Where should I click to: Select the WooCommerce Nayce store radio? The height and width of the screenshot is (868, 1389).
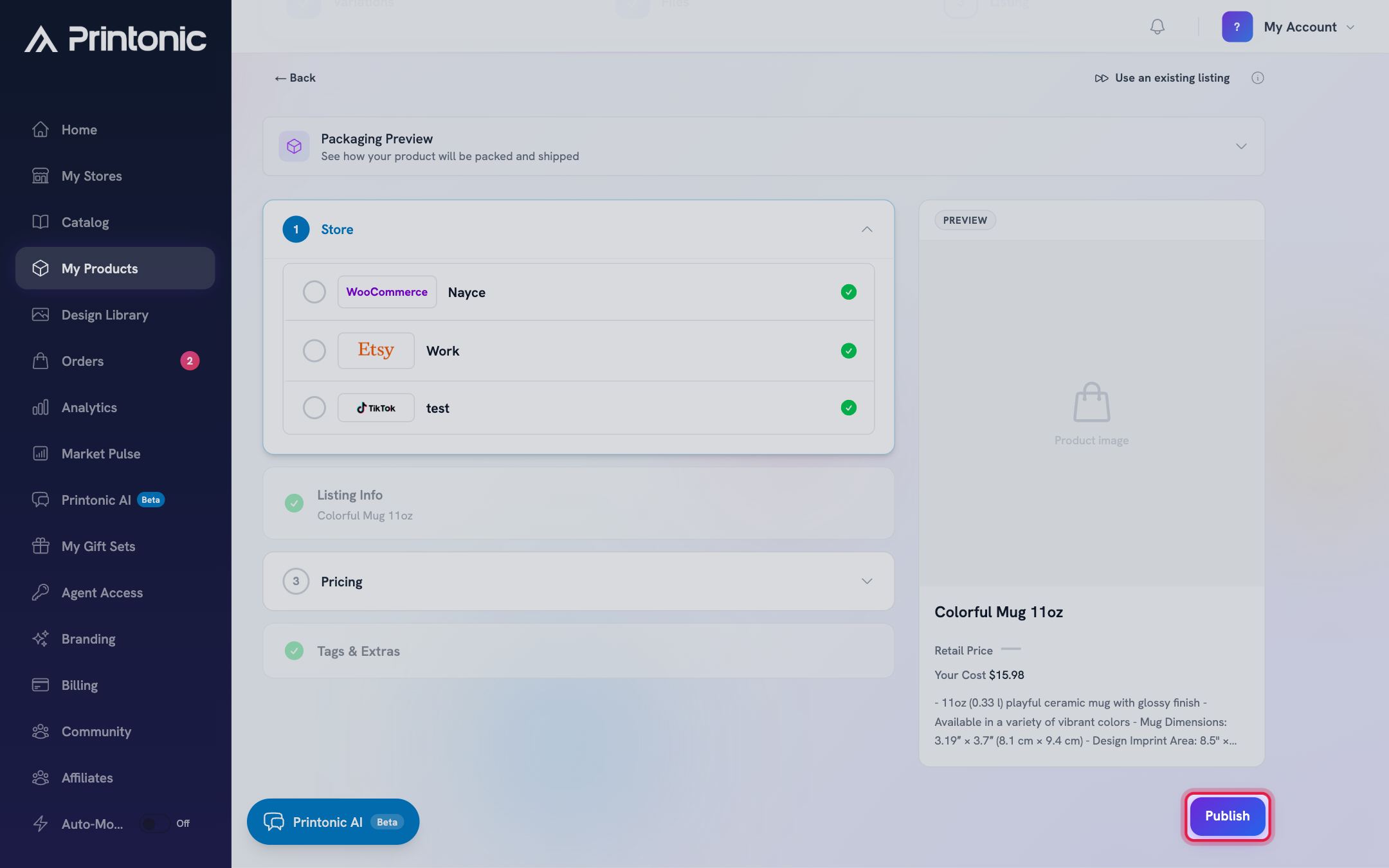click(x=314, y=292)
